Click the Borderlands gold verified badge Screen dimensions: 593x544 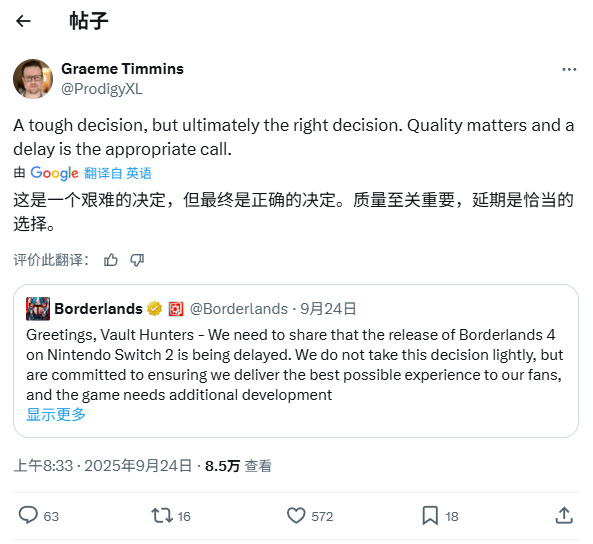pos(154,309)
